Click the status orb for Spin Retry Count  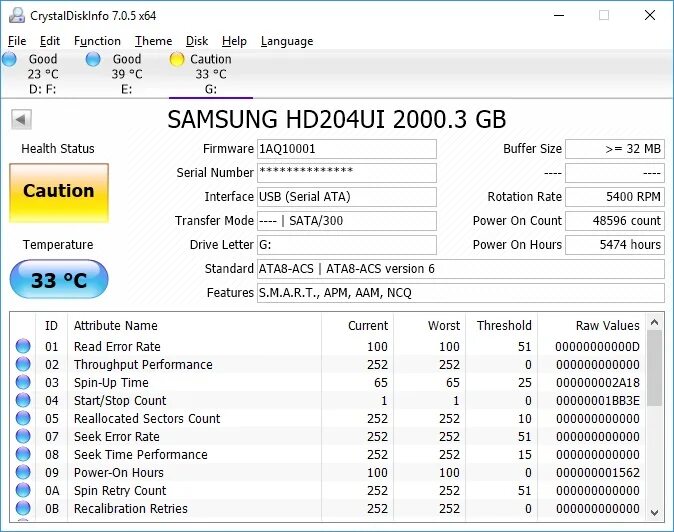(x=23, y=490)
